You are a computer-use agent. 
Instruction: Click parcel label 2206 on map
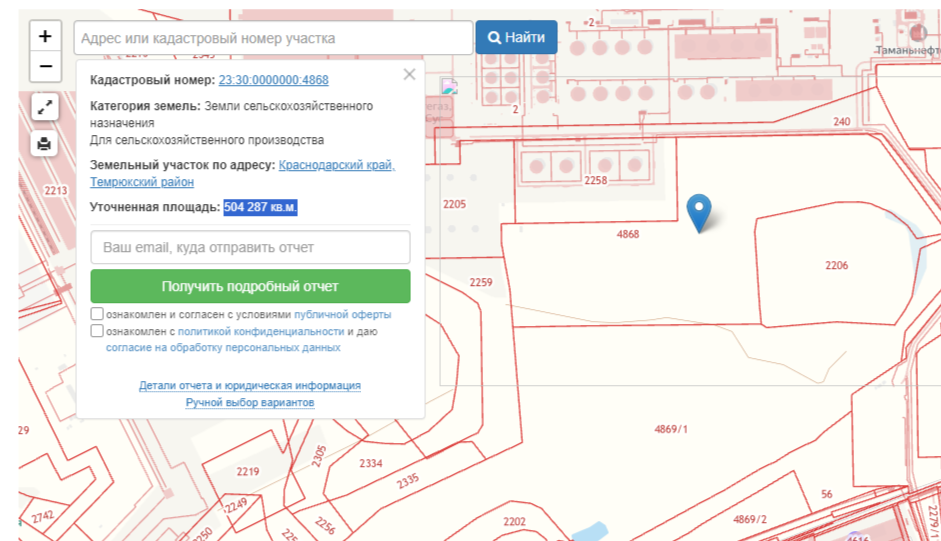click(x=837, y=265)
